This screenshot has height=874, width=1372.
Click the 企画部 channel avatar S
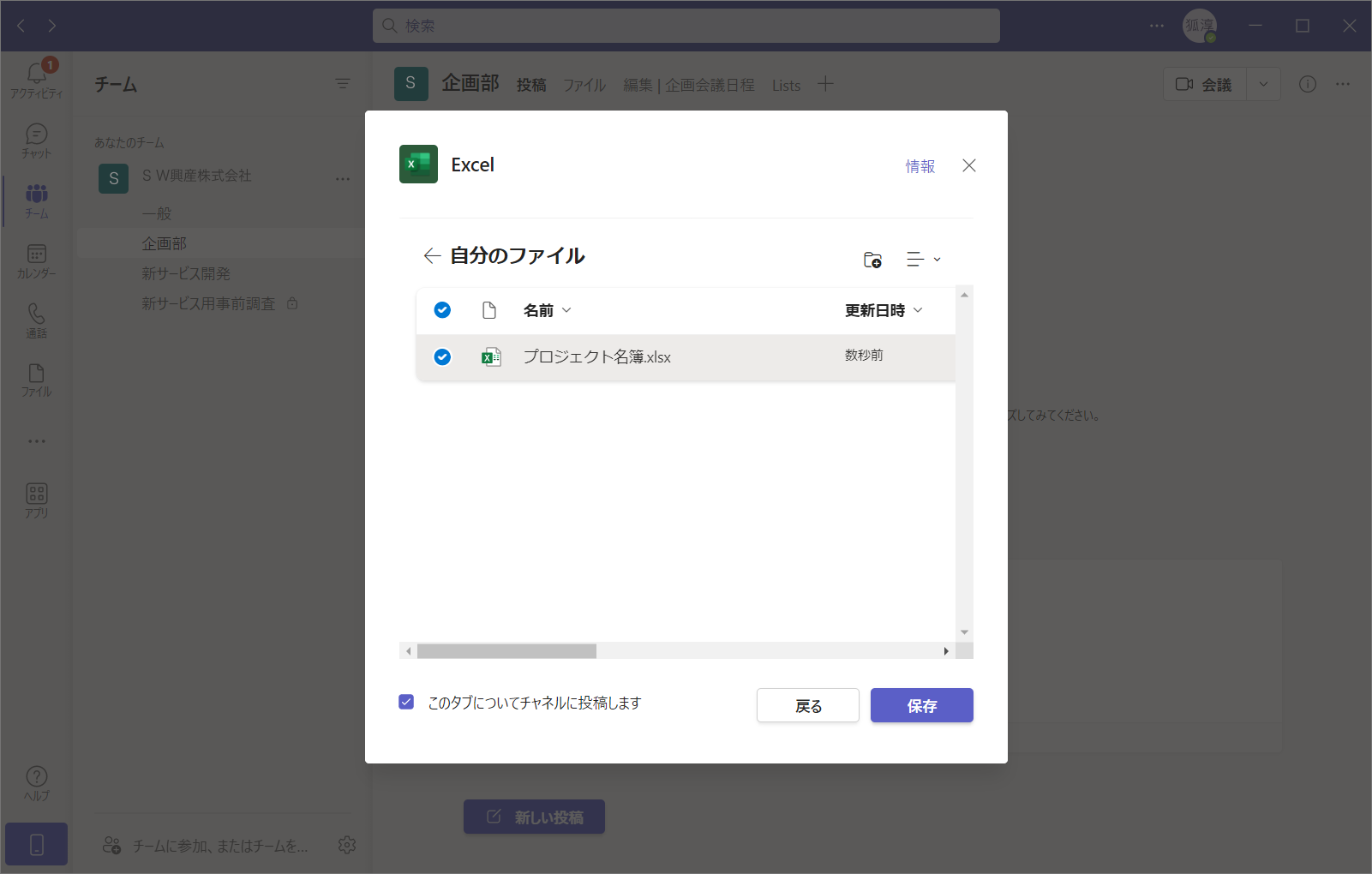click(x=411, y=83)
